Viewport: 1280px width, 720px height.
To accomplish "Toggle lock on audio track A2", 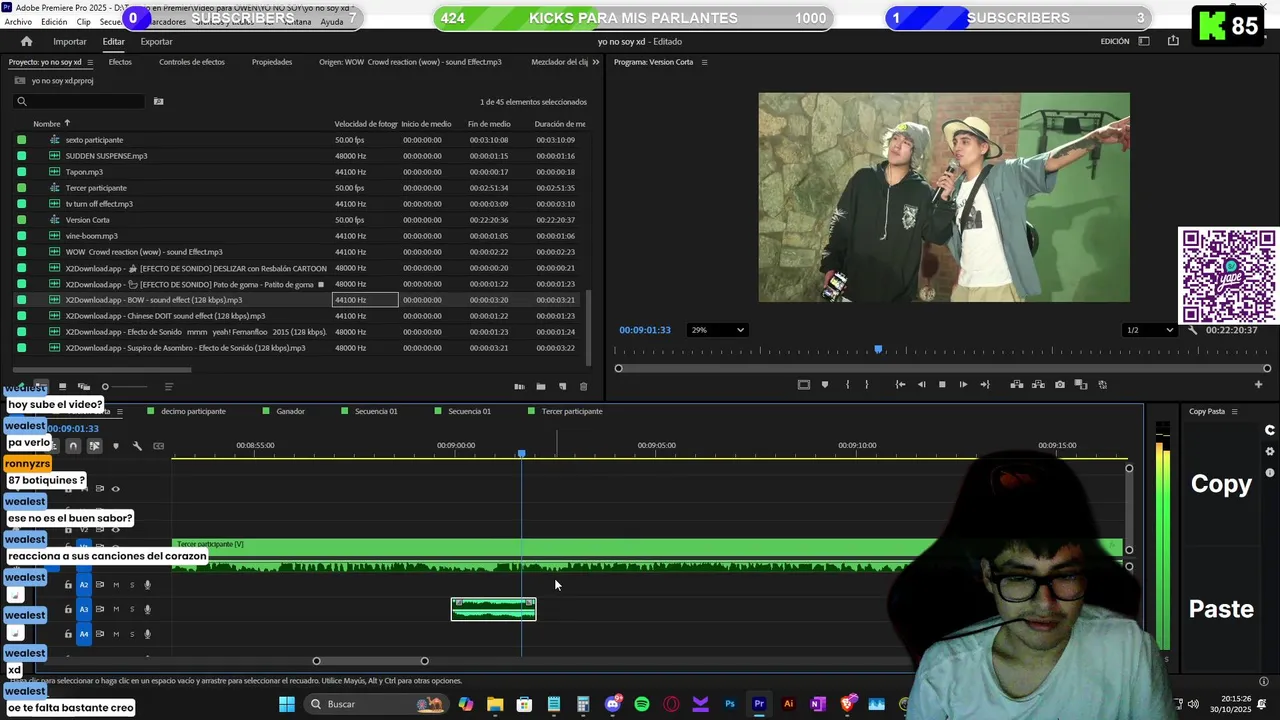I will point(68,585).
